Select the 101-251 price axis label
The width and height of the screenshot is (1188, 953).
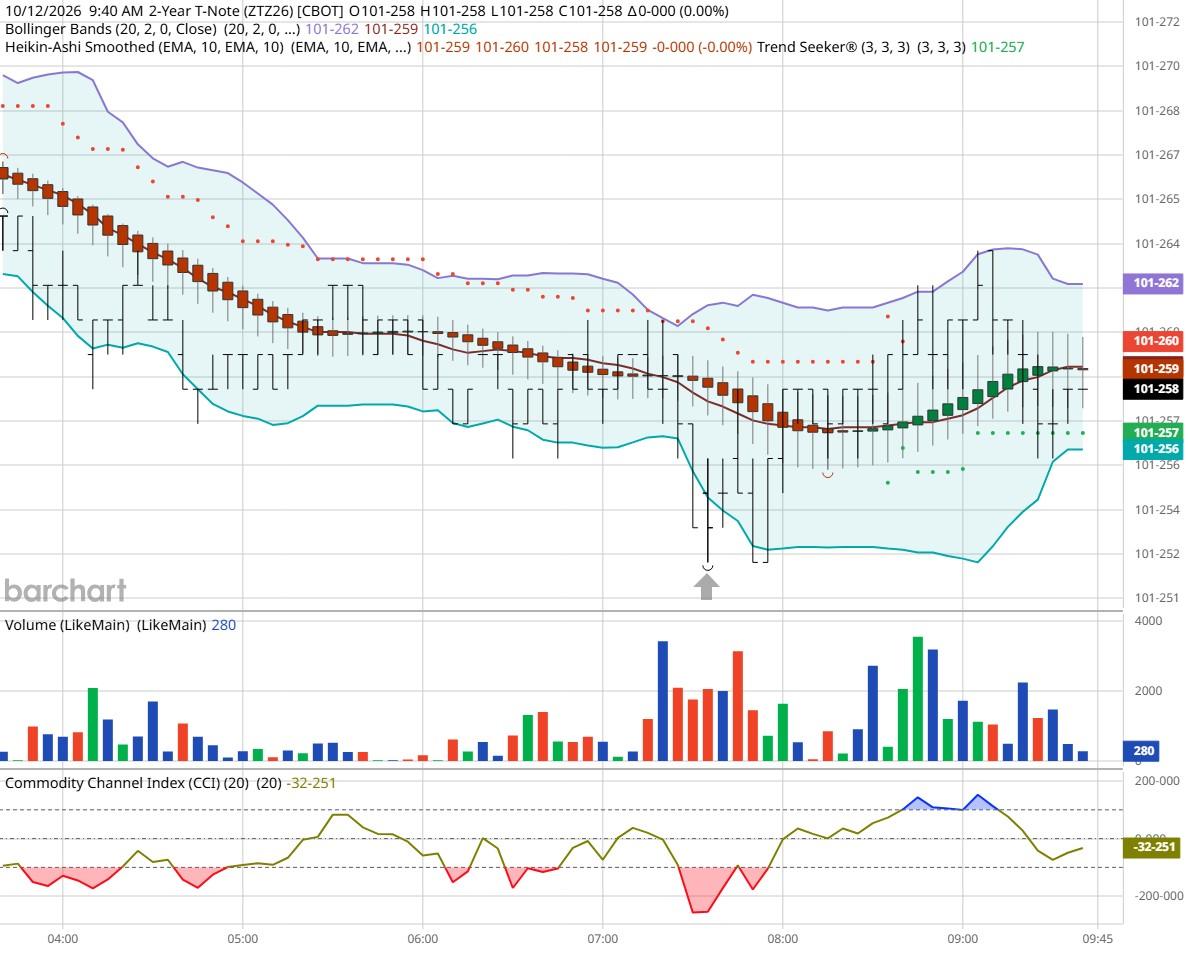click(x=1157, y=598)
